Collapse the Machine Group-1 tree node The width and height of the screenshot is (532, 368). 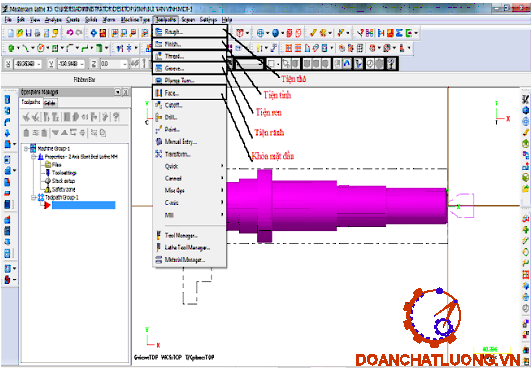26,149
